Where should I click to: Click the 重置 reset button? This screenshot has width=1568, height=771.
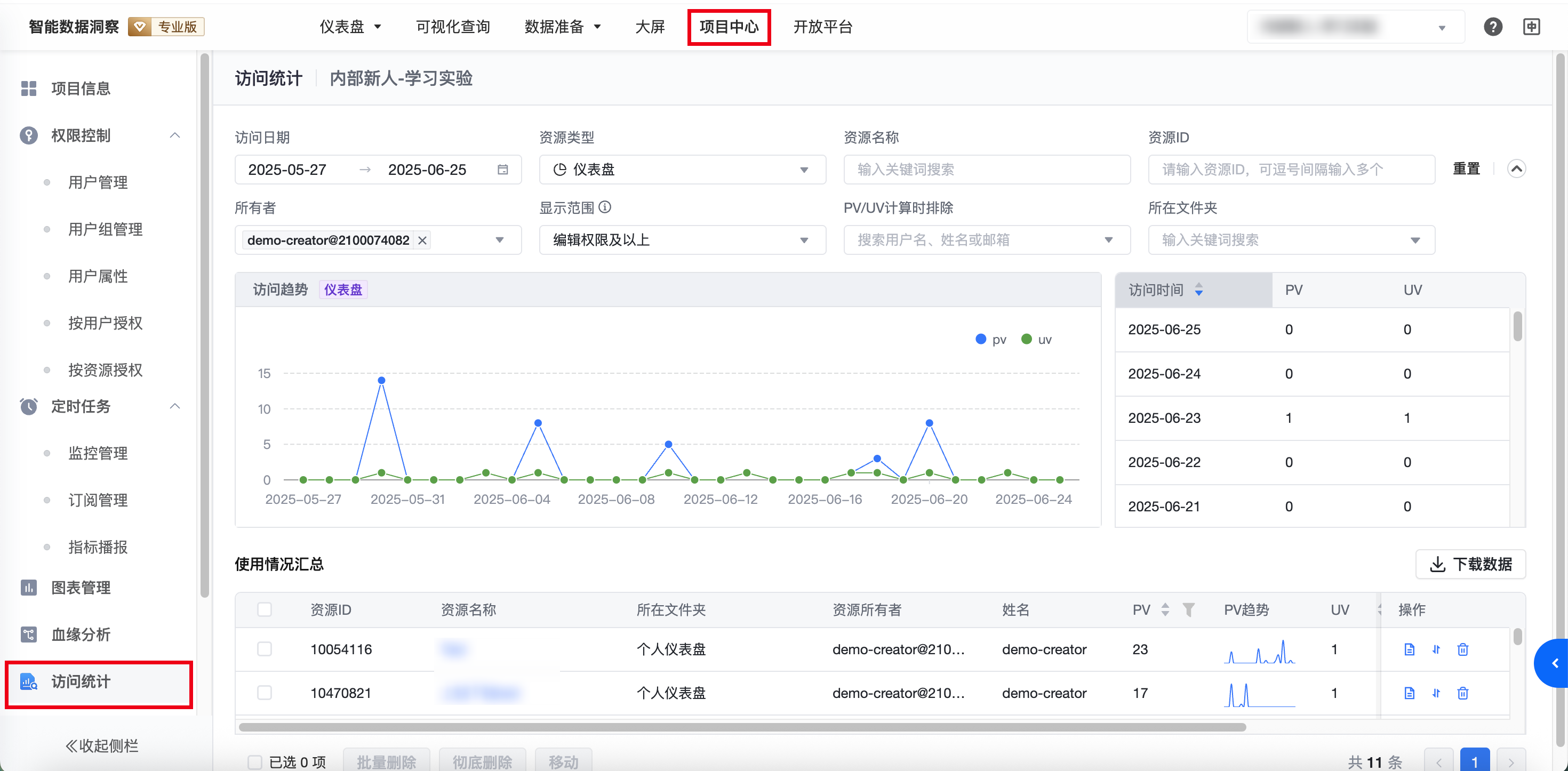pos(1466,168)
